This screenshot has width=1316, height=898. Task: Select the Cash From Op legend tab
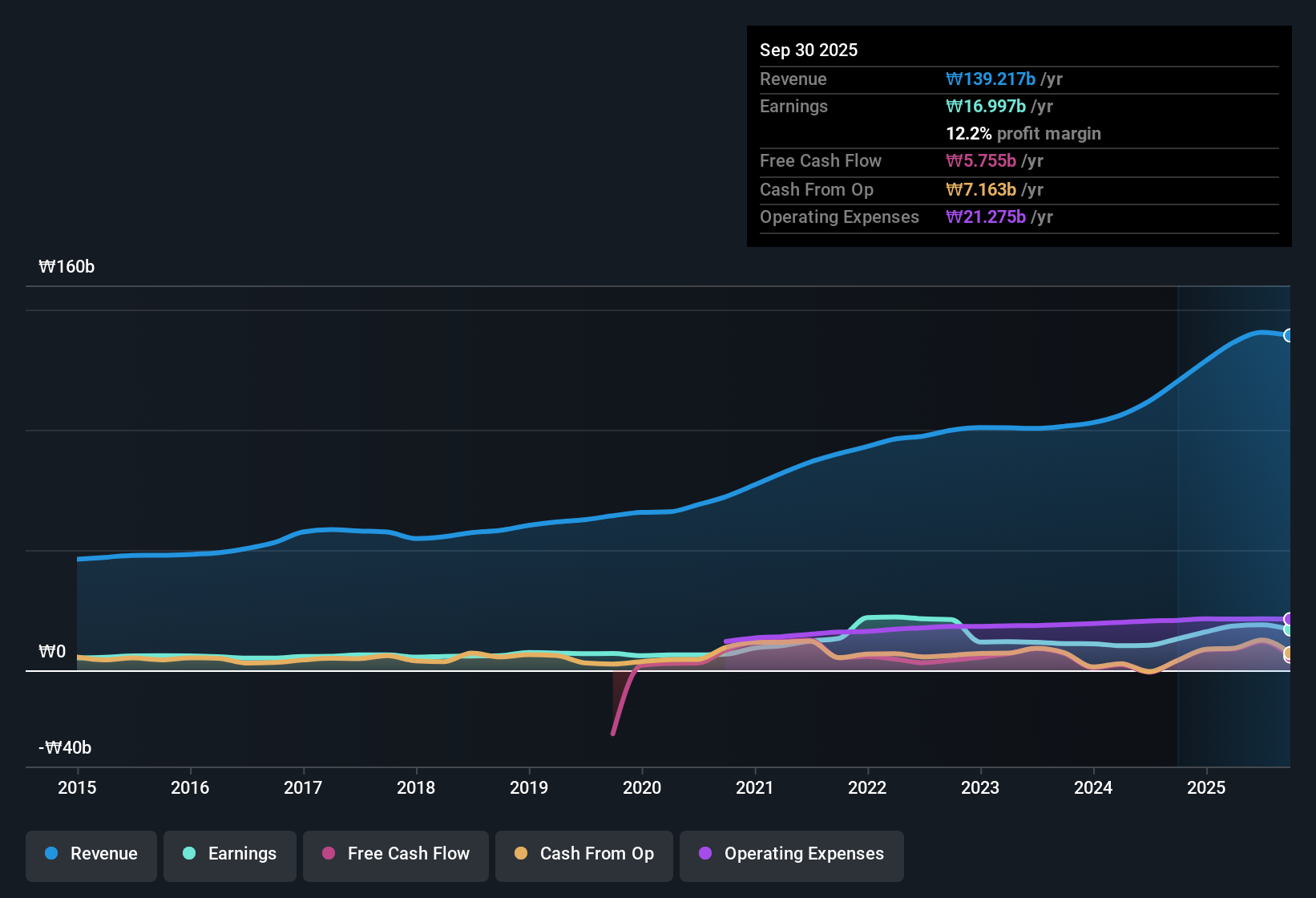[x=583, y=854]
